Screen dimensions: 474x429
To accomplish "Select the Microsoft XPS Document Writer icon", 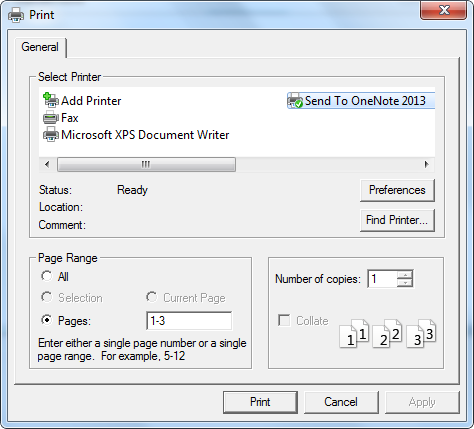I will coord(51,134).
